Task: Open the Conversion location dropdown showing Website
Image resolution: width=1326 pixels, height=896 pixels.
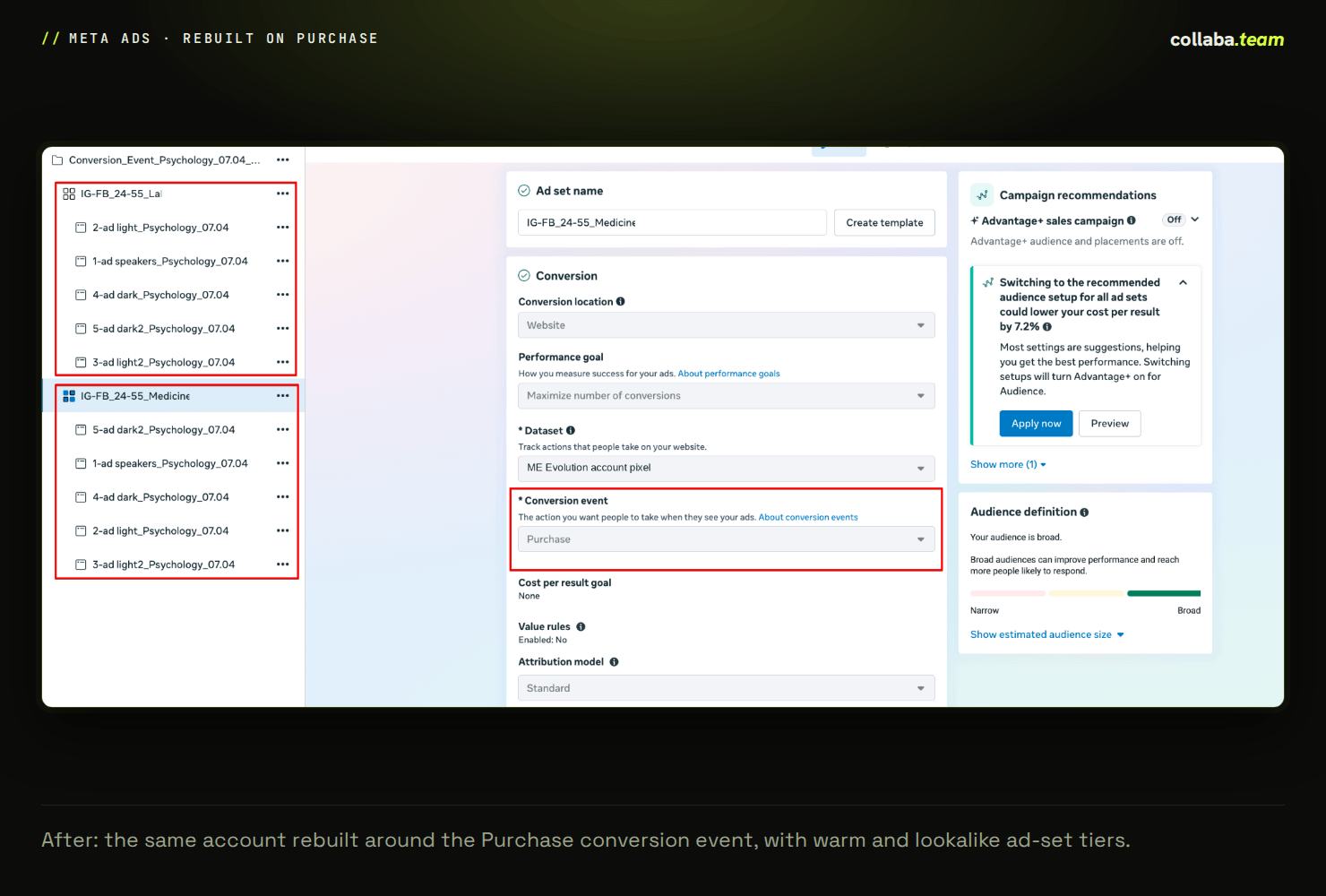Action: [x=727, y=325]
